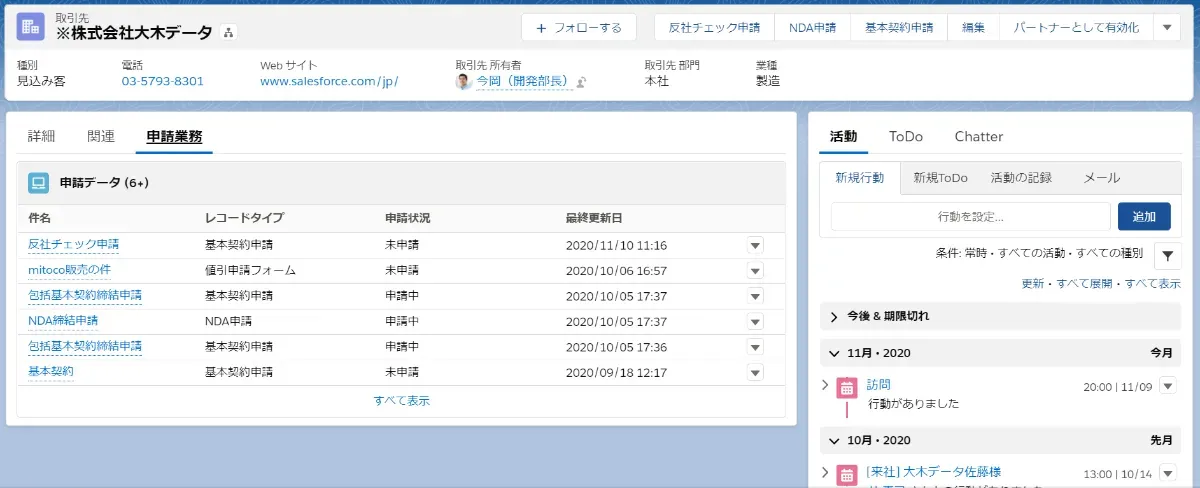This screenshot has width=1200, height=488.
Task: Open row menu for mitoco販売の件
Action: 755,271
